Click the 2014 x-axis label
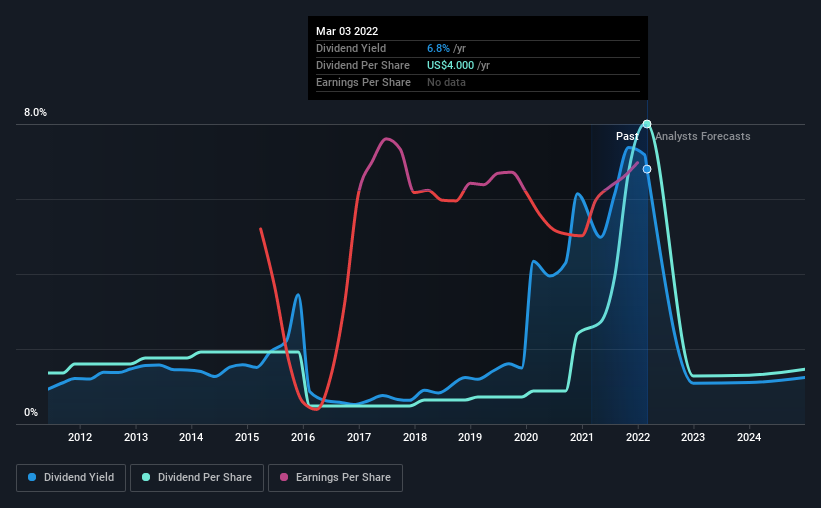Viewport: 821px width, 508px height. pos(191,437)
